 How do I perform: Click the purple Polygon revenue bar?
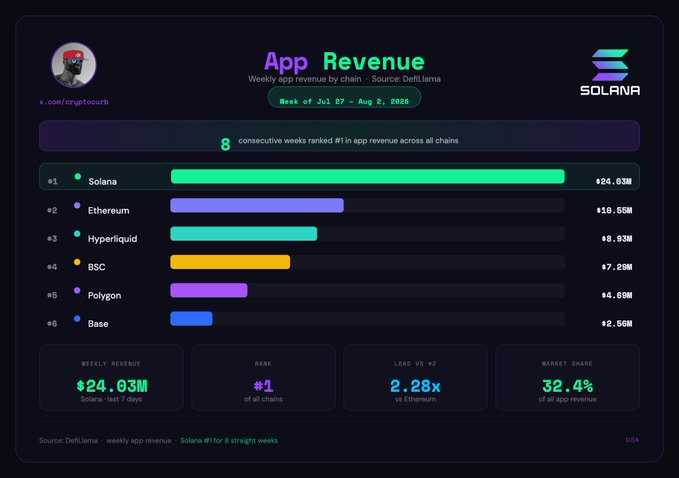(209, 290)
